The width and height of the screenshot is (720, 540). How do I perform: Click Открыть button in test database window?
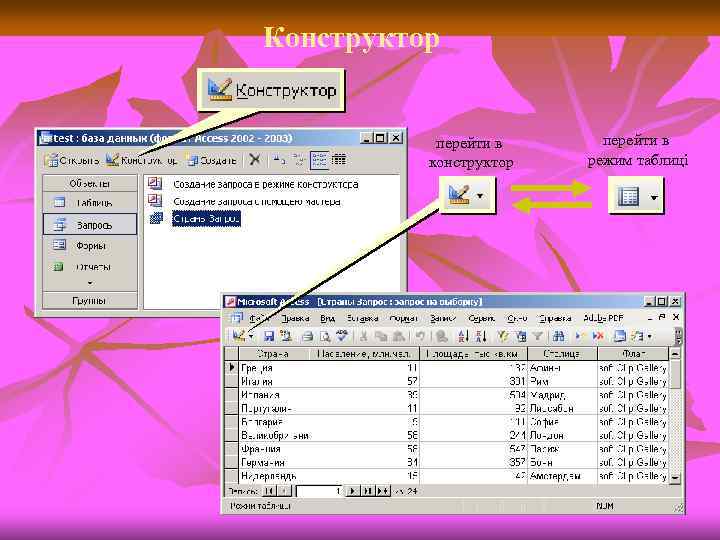tap(72, 160)
